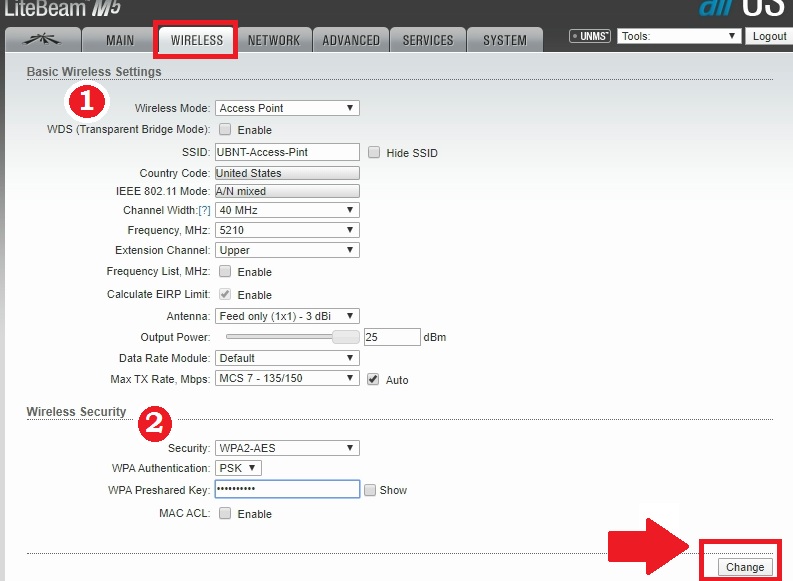Uncheck the Max TX Rate Auto checkbox
Image resolution: width=793 pixels, height=581 pixels.
373,379
